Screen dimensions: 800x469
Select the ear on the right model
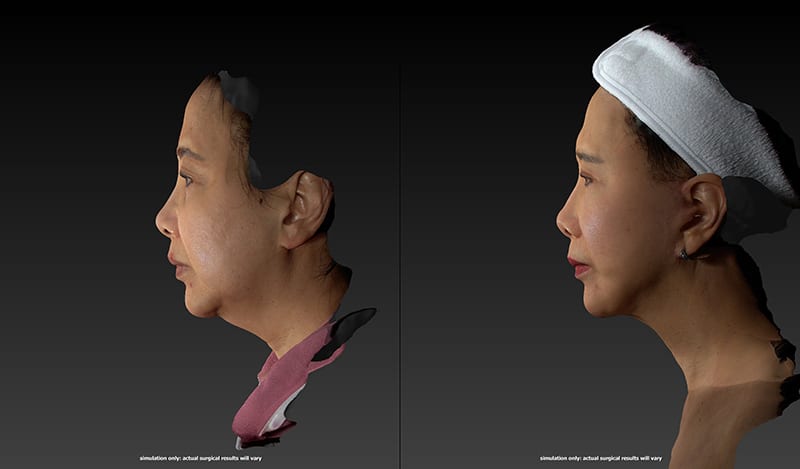704,212
